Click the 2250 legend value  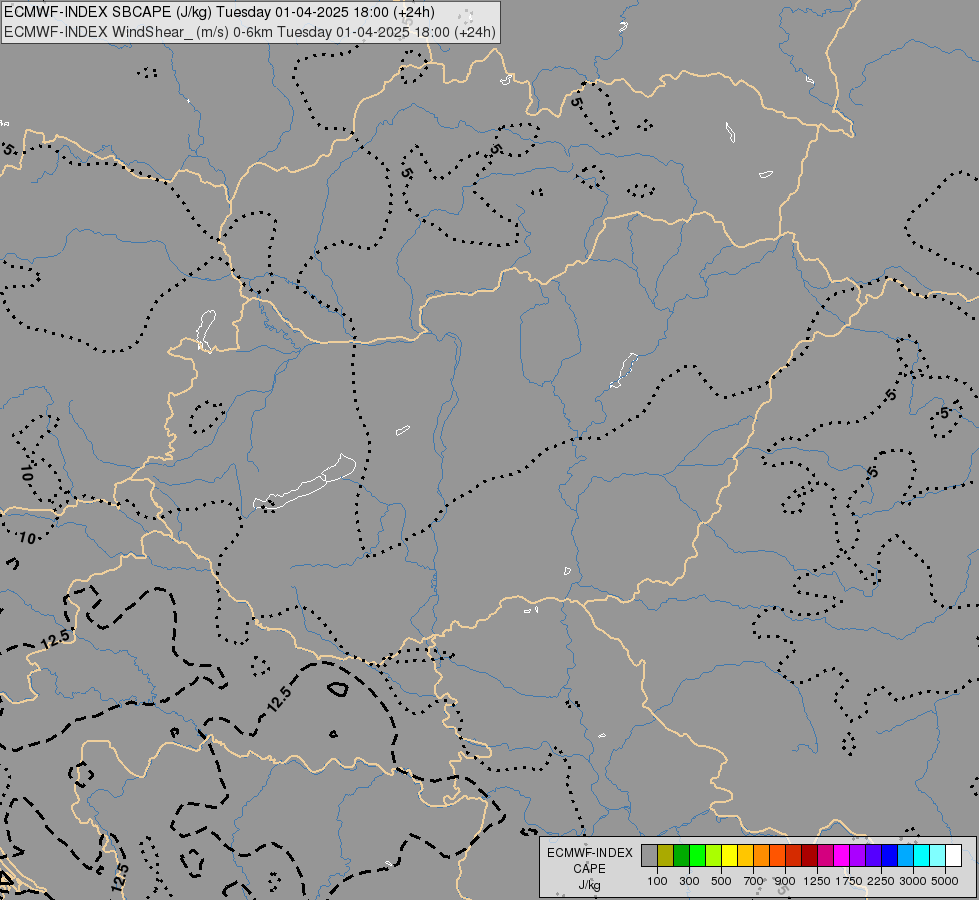tap(881, 881)
